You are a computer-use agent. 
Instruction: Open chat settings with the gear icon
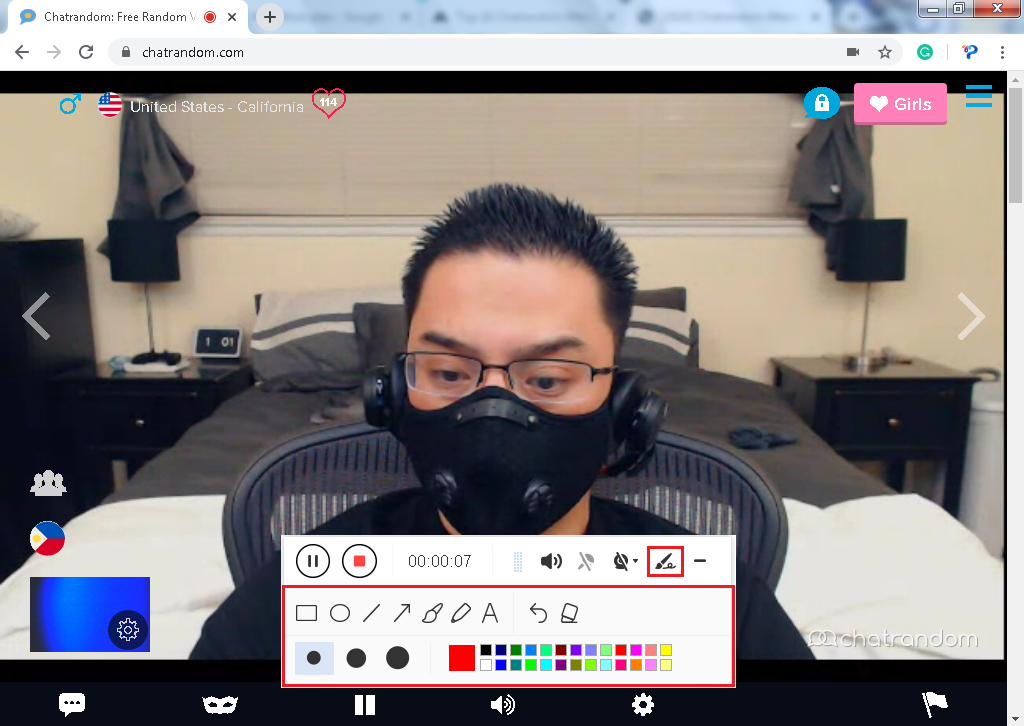643,704
